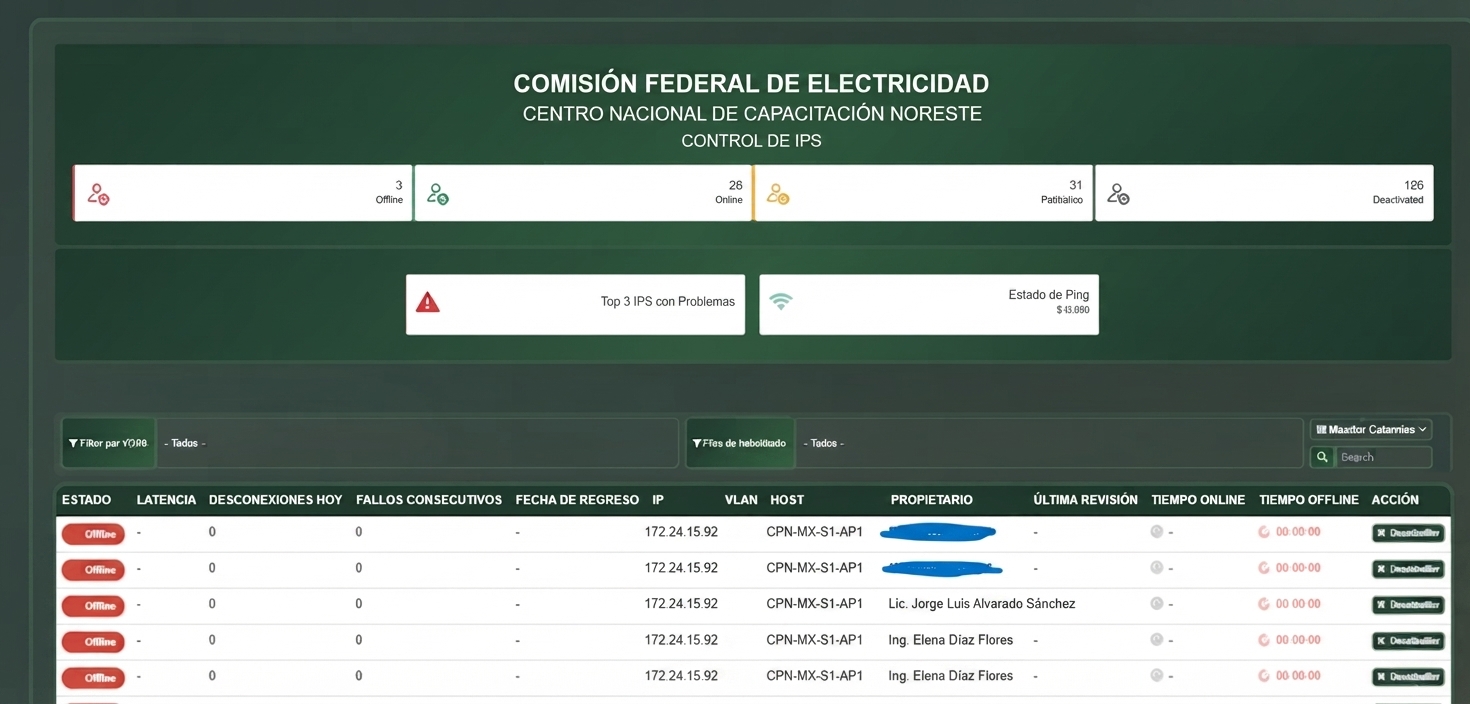
Task: Open the Todos dropdown beside the 'Filter par' label
Action: click(x=418, y=443)
